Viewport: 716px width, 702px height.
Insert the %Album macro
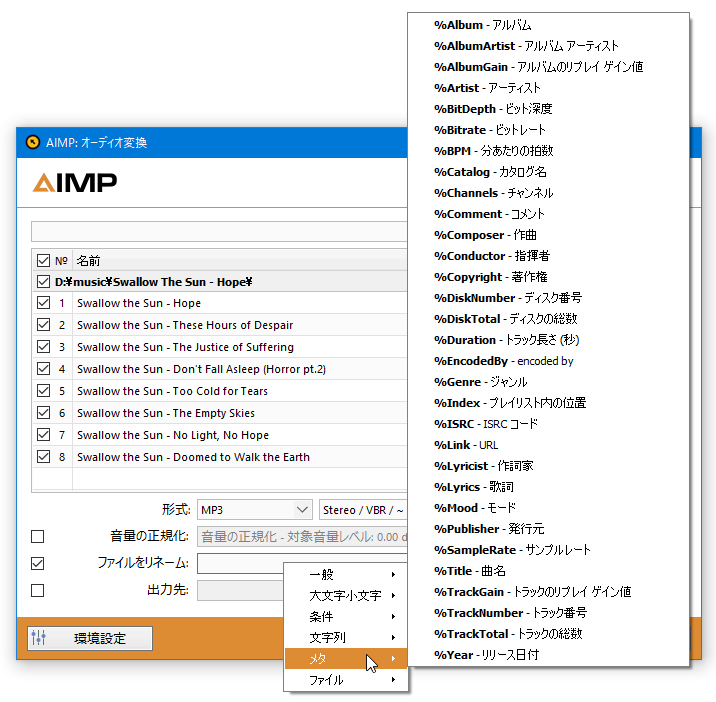[548, 25]
